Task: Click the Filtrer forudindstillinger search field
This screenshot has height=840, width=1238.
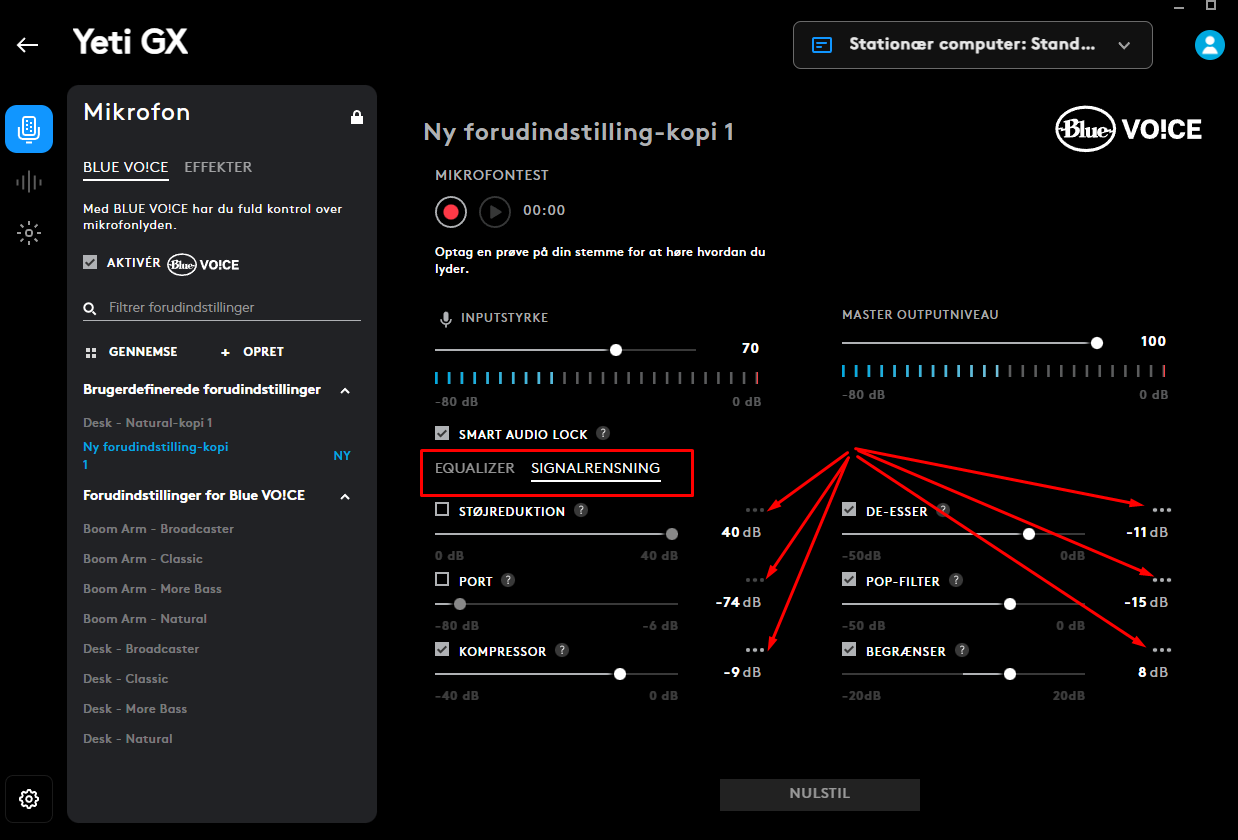Action: tap(222, 308)
